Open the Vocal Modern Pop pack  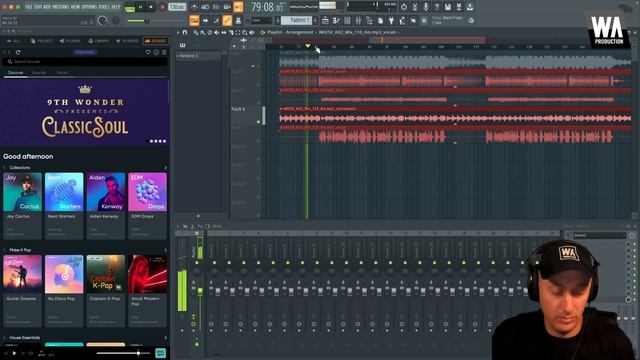coord(147,290)
